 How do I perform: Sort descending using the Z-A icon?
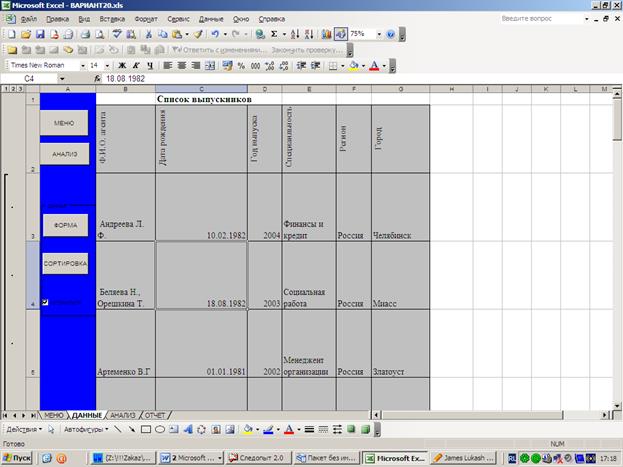pos(309,35)
